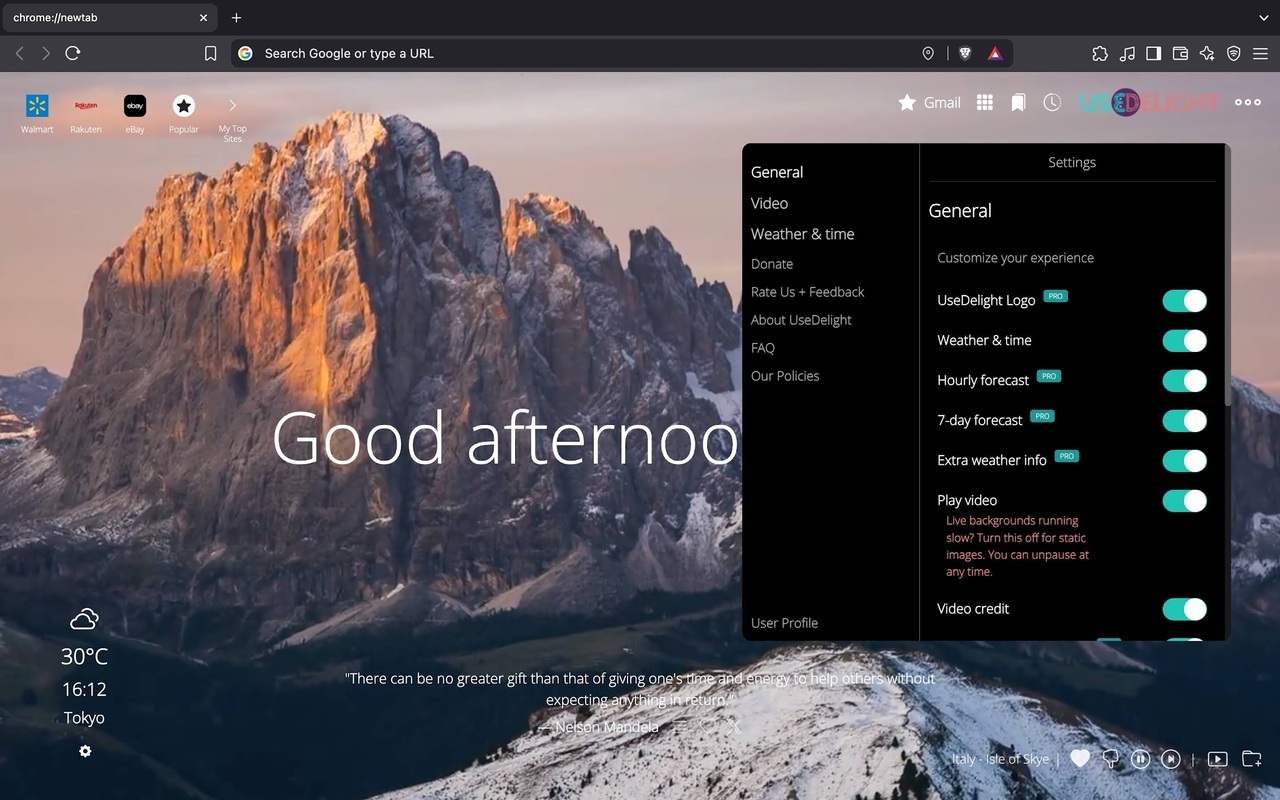Open Donate in settings sidebar
Viewport: 1280px width, 800px height.
772,264
